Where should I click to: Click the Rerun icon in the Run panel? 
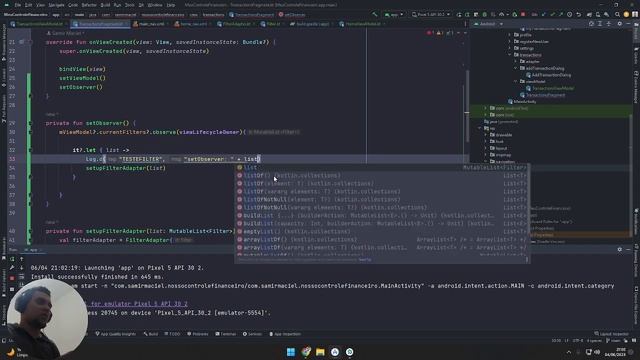tap(12, 259)
